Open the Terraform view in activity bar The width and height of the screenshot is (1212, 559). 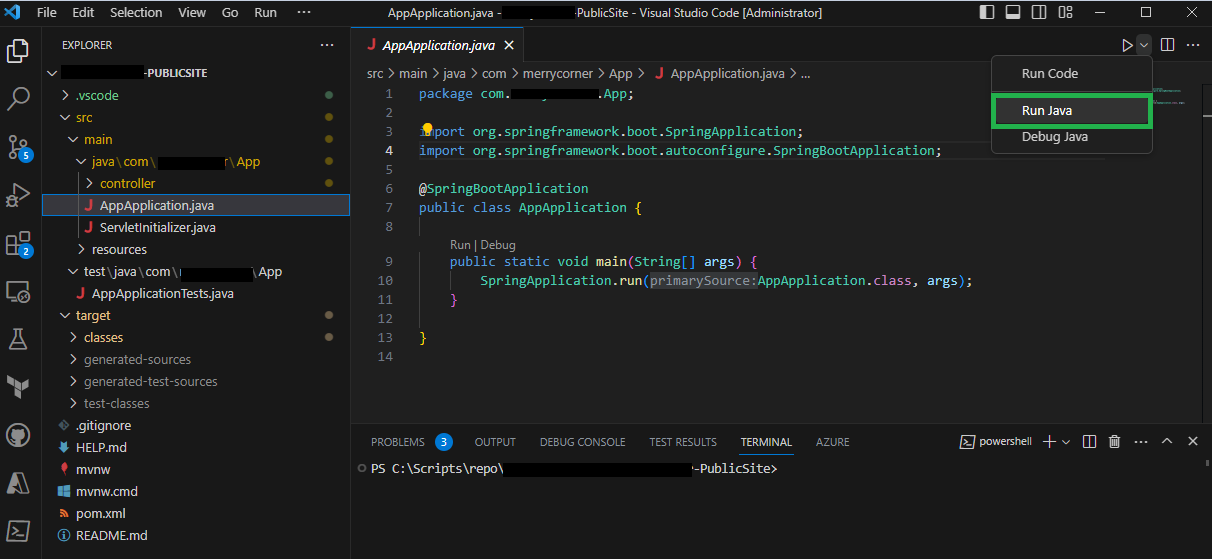(x=18, y=387)
